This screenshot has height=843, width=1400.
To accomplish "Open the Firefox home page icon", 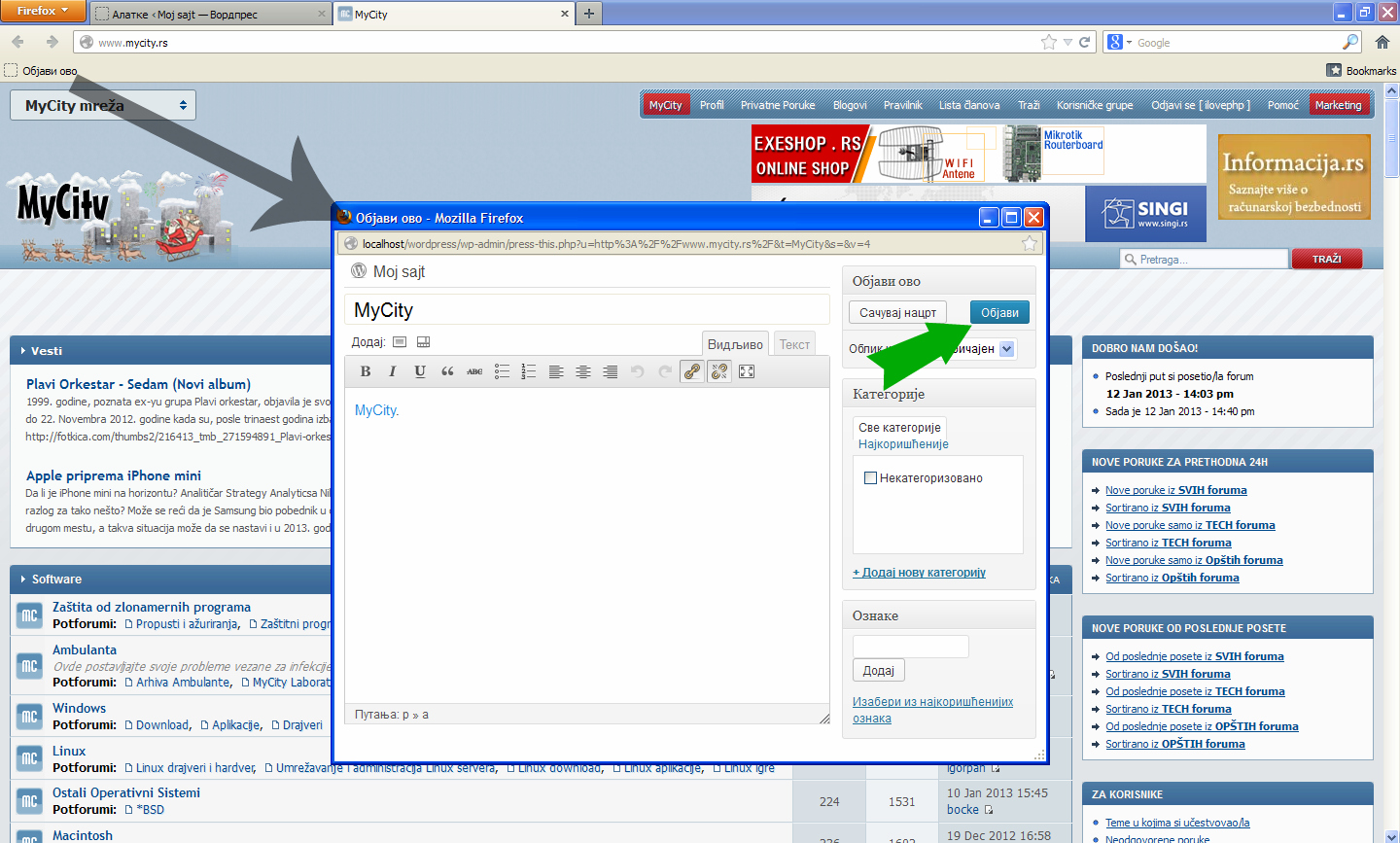I will tap(1382, 42).
